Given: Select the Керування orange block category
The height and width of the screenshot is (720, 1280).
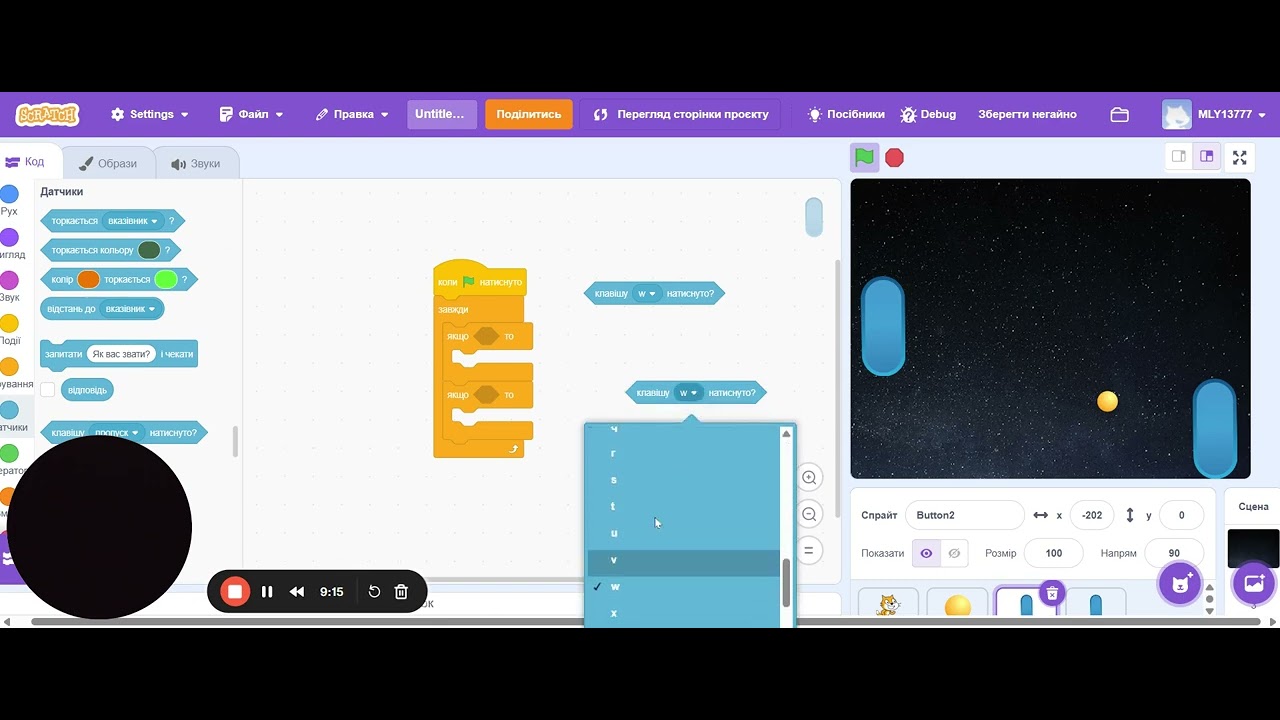Looking at the screenshot, I should (9, 373).
